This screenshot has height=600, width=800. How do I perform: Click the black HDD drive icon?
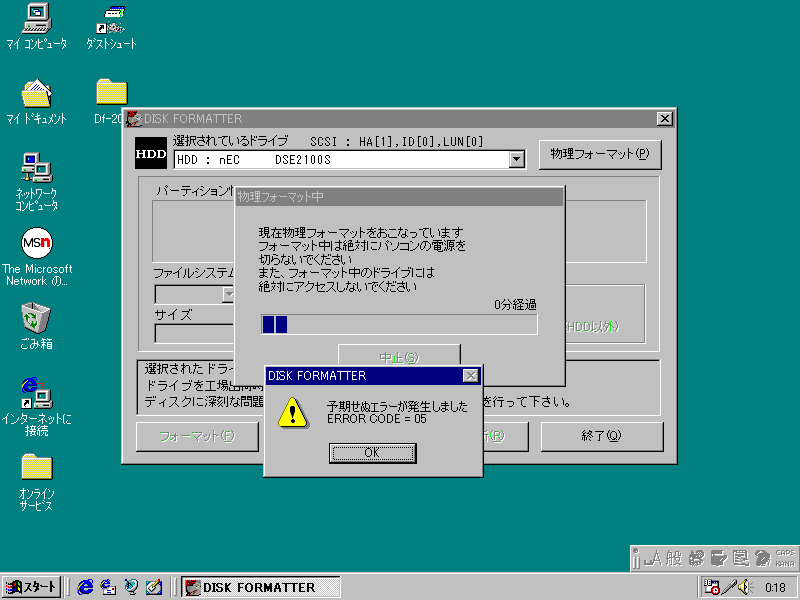[151, 154]
